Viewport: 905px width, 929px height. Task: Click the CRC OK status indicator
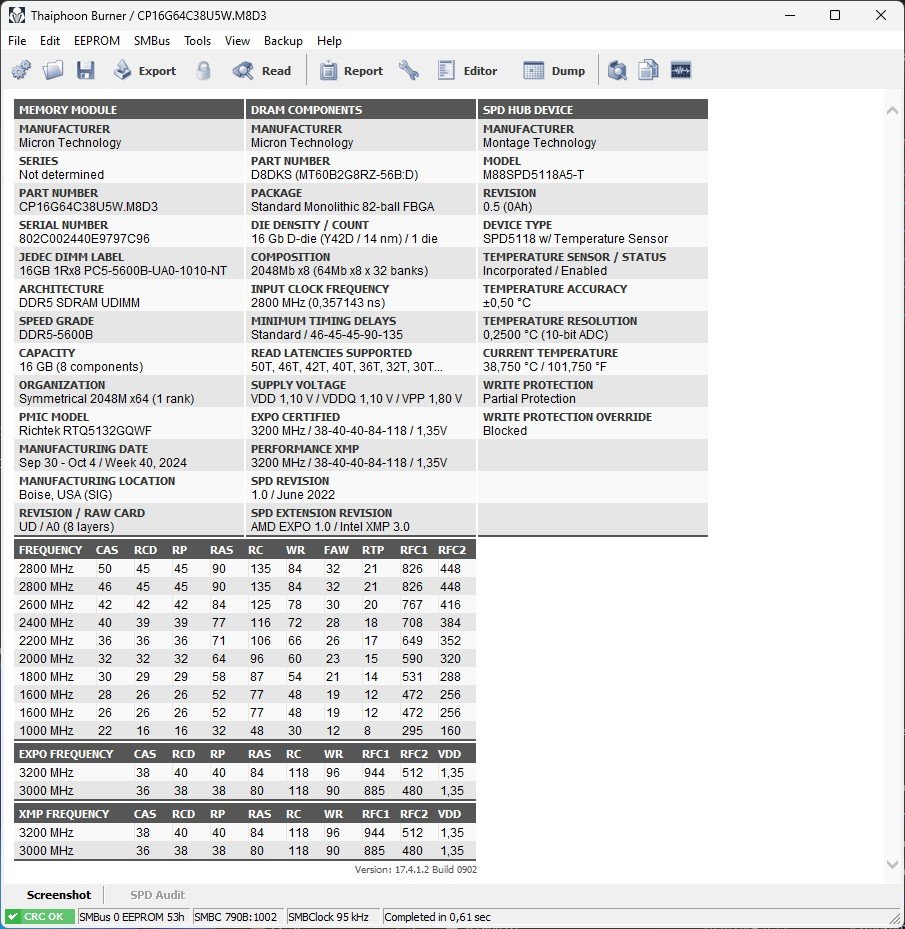click(x=39, y=917)
